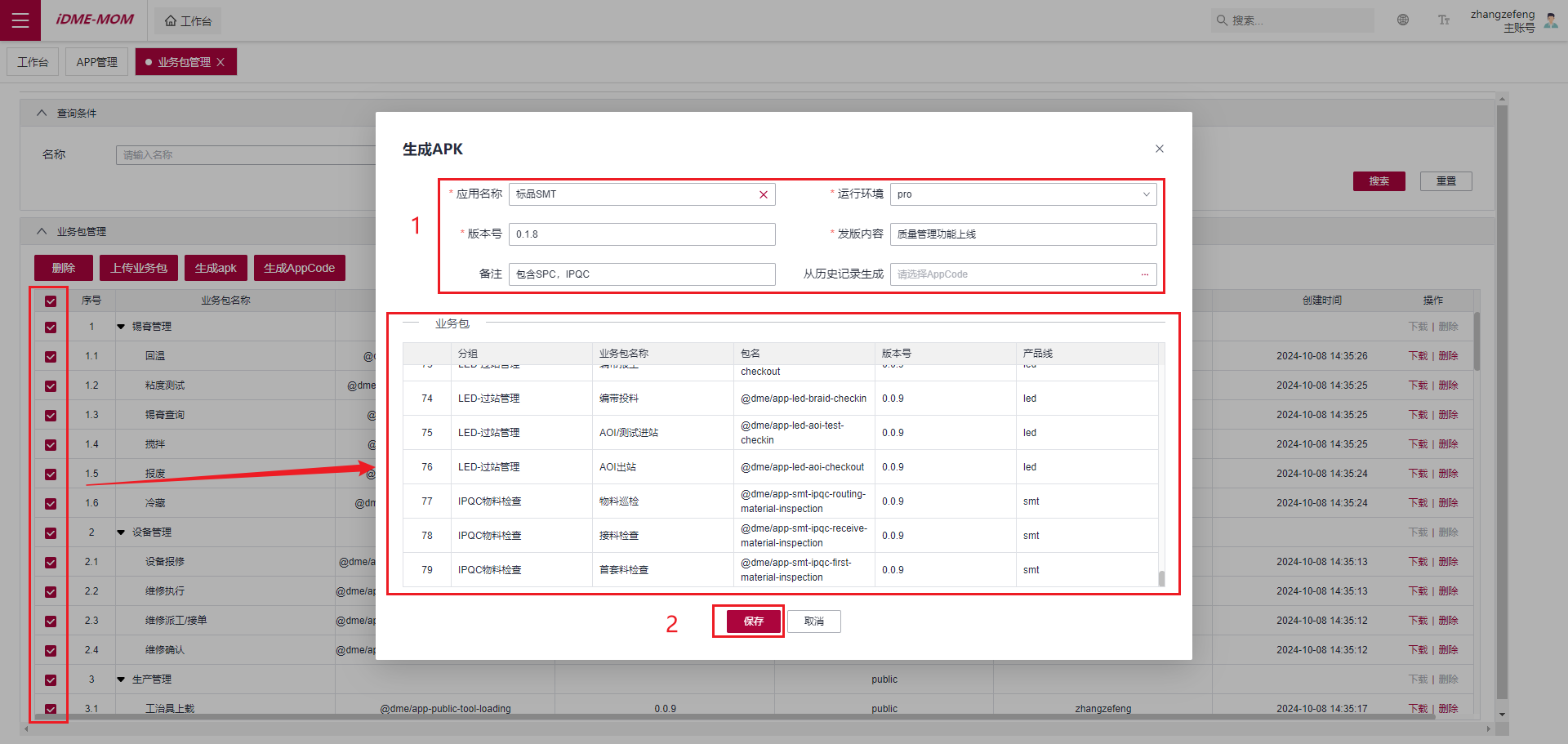Image resolution: width=1568 pixels, height=744 pixels.
Task: Toggle the select-all checkbox in table header
Action: [51, 301]
